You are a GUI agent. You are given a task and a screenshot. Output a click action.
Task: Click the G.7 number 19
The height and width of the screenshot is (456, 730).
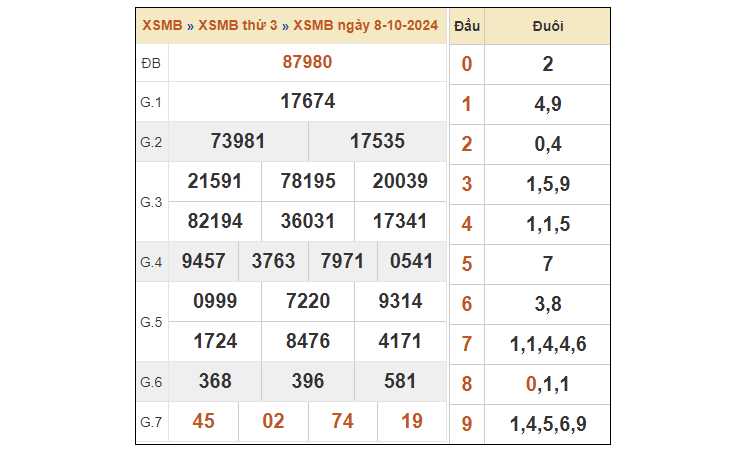point(412,421)
